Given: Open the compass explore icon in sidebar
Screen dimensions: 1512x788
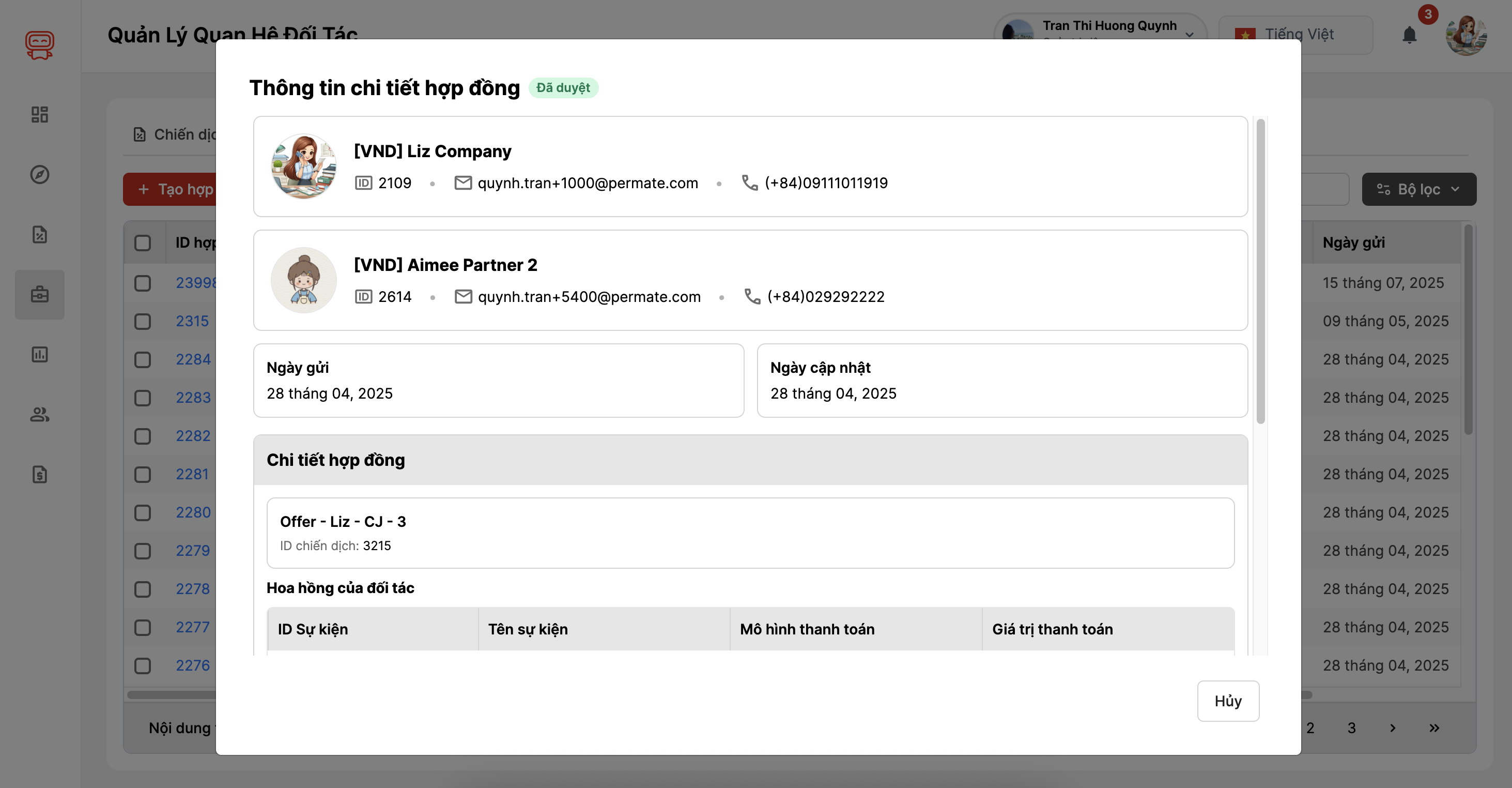Looking at the screenshot, I should click(x=39, y=174).
